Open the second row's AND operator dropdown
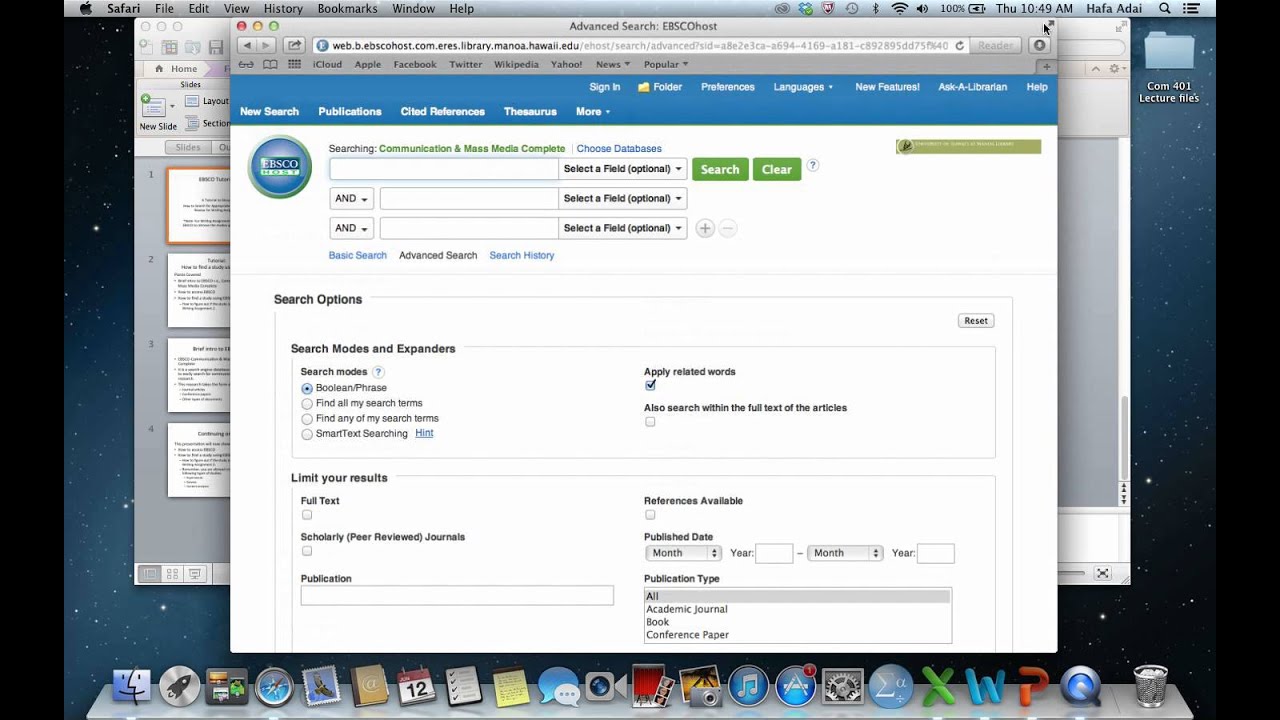Image resolution: width=1280 pixels, height=720 pixels. 351,198
